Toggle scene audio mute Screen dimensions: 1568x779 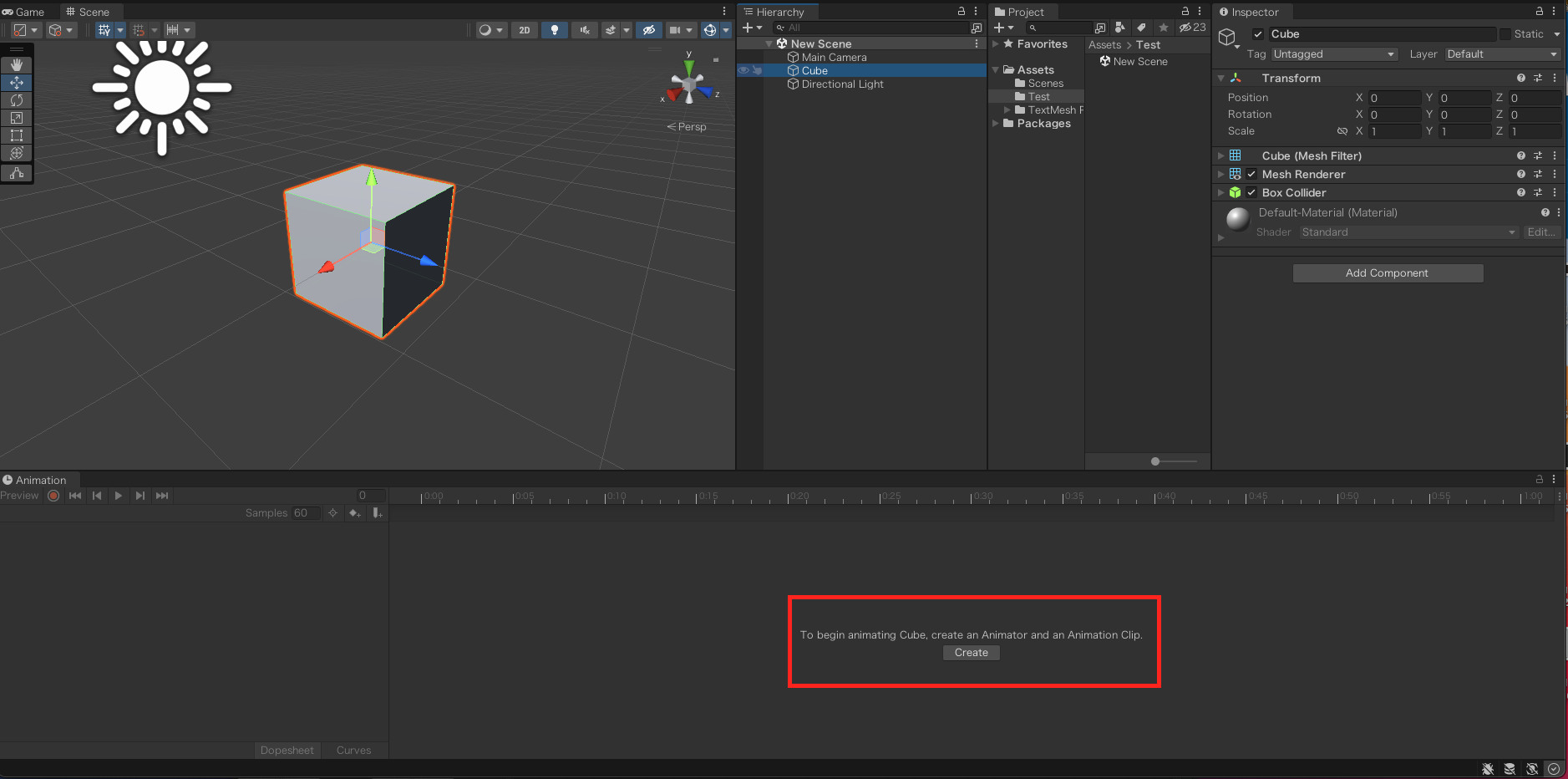(584, 30)
